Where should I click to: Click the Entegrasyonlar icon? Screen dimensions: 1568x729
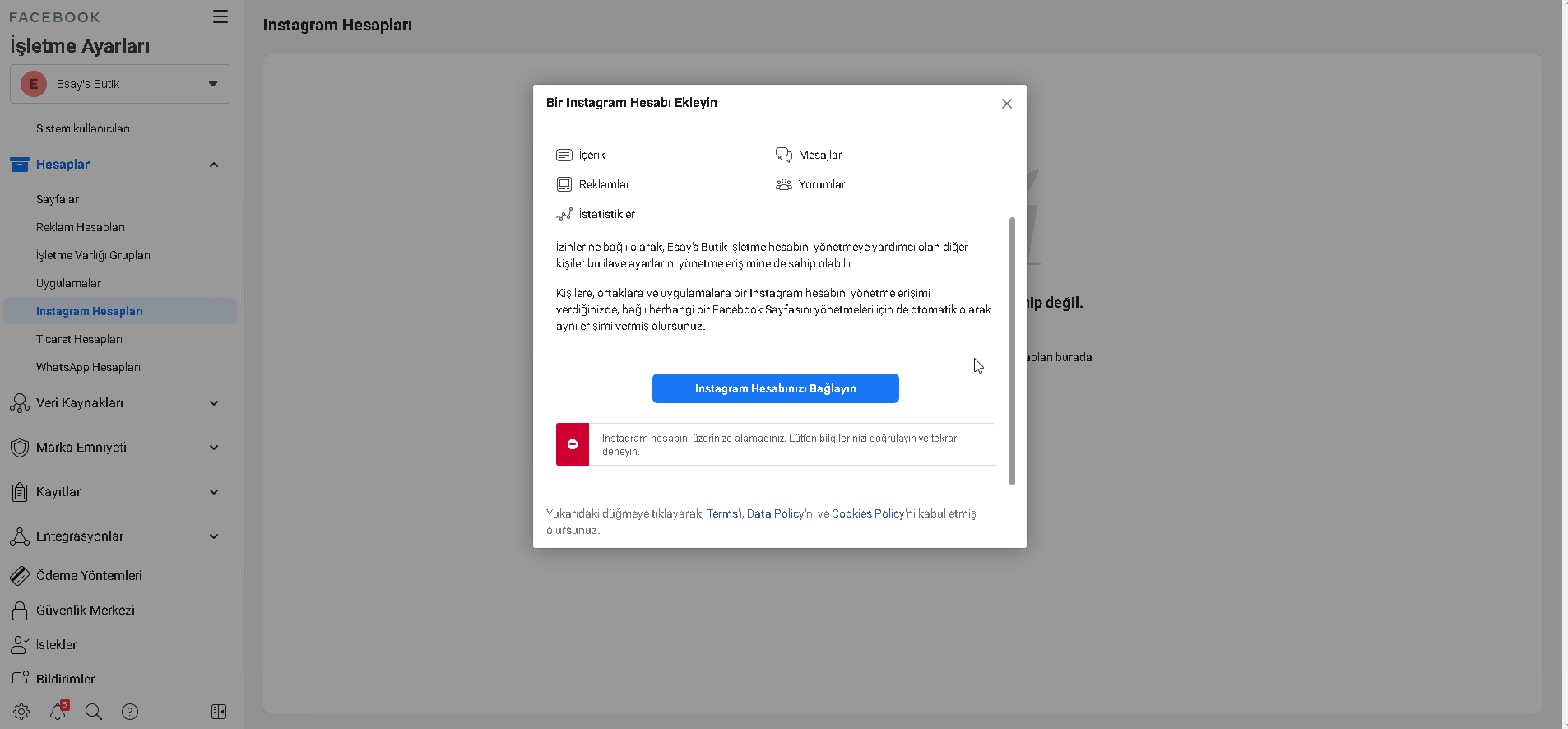(20, 536)
